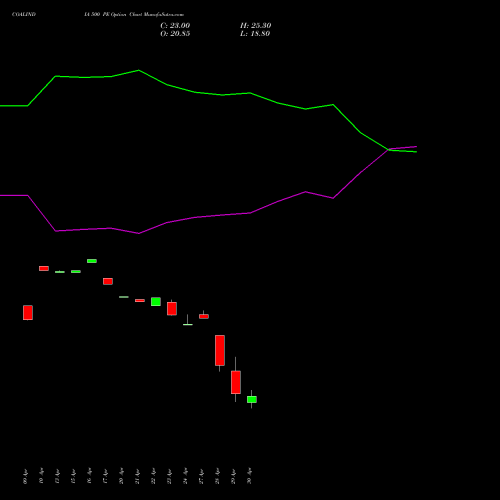Screen dimensions: 500x500
Task: Click the purple indicator line at its lowest point
Action: [x=139, y=233]
